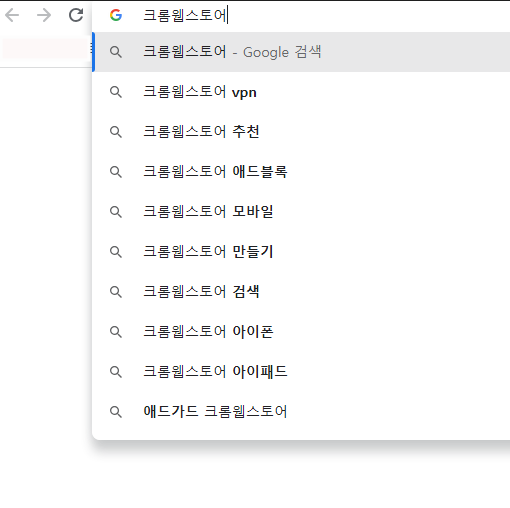Select the 크롬웹스토어 검색 suggestion
Viewport: 510px width, 508px height.
click(301, 292)
